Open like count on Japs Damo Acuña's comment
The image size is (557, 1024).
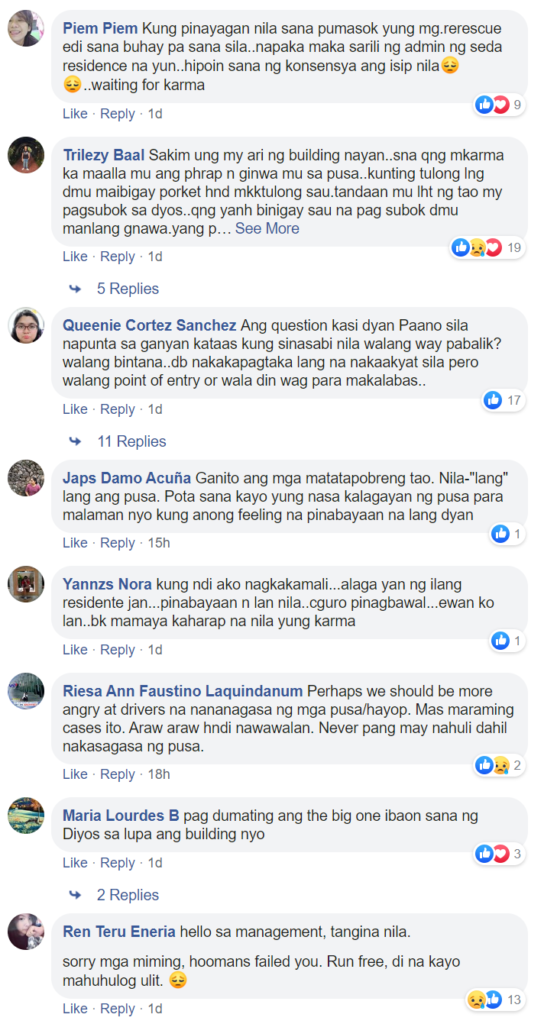tap(508, 534)
